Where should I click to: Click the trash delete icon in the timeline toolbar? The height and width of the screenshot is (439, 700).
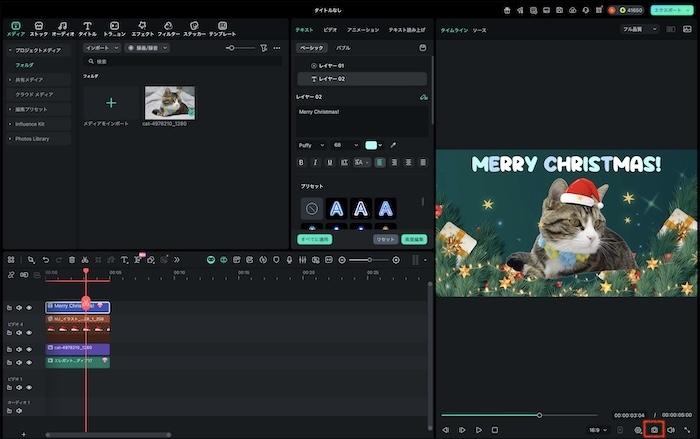[x=71, y=260]
